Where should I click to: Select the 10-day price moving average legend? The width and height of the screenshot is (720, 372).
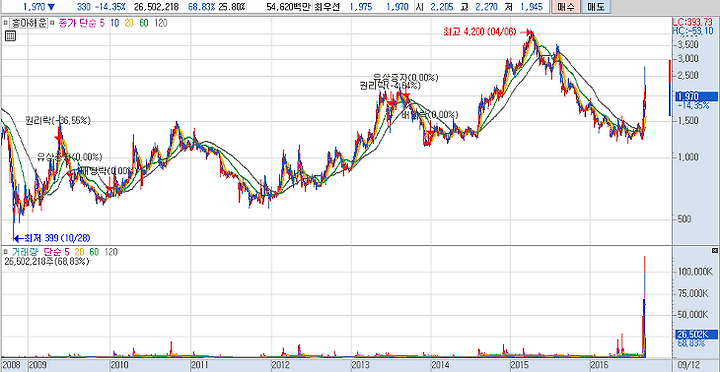pyautogui.click(x=115, y=23)
